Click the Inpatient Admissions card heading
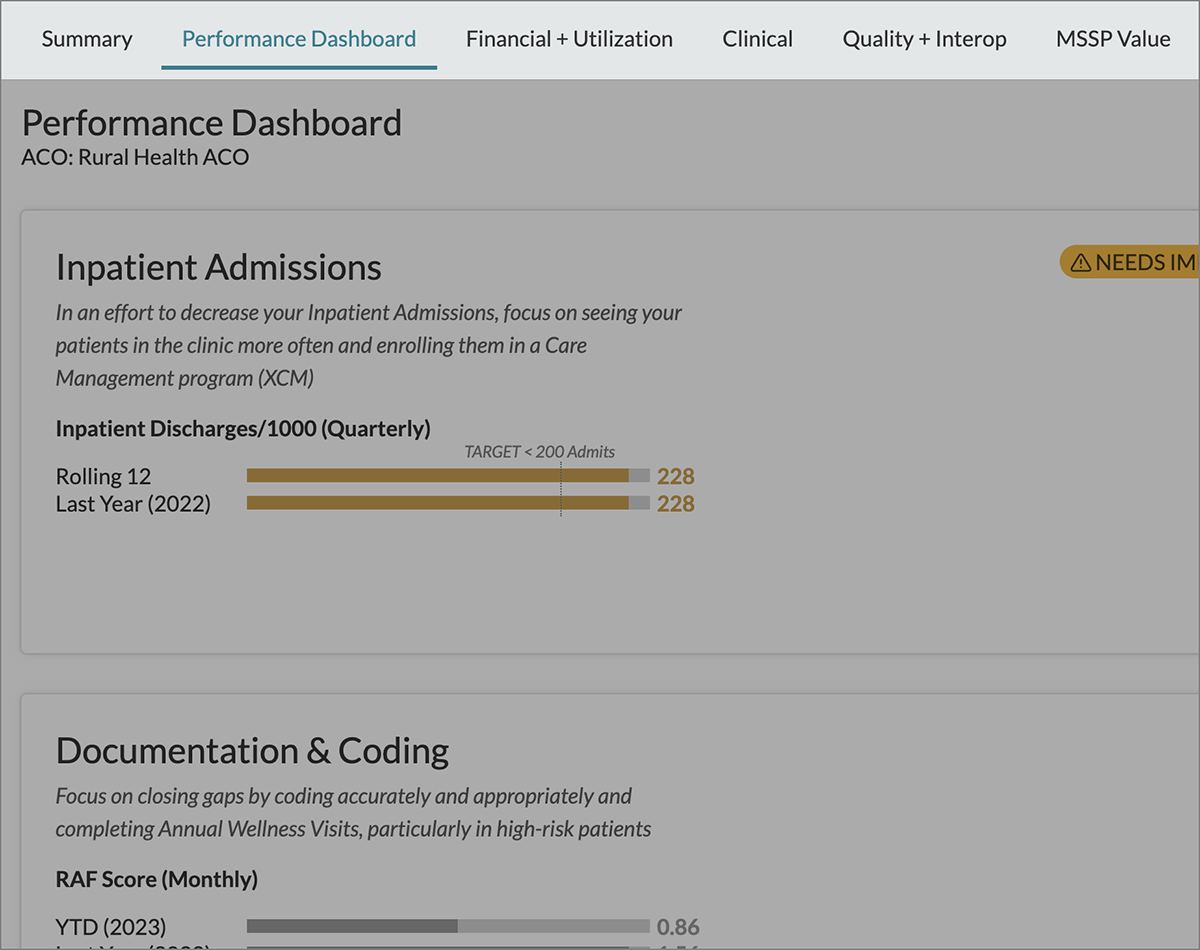Screen dimensions: 1200x950 tap(219, 267)
